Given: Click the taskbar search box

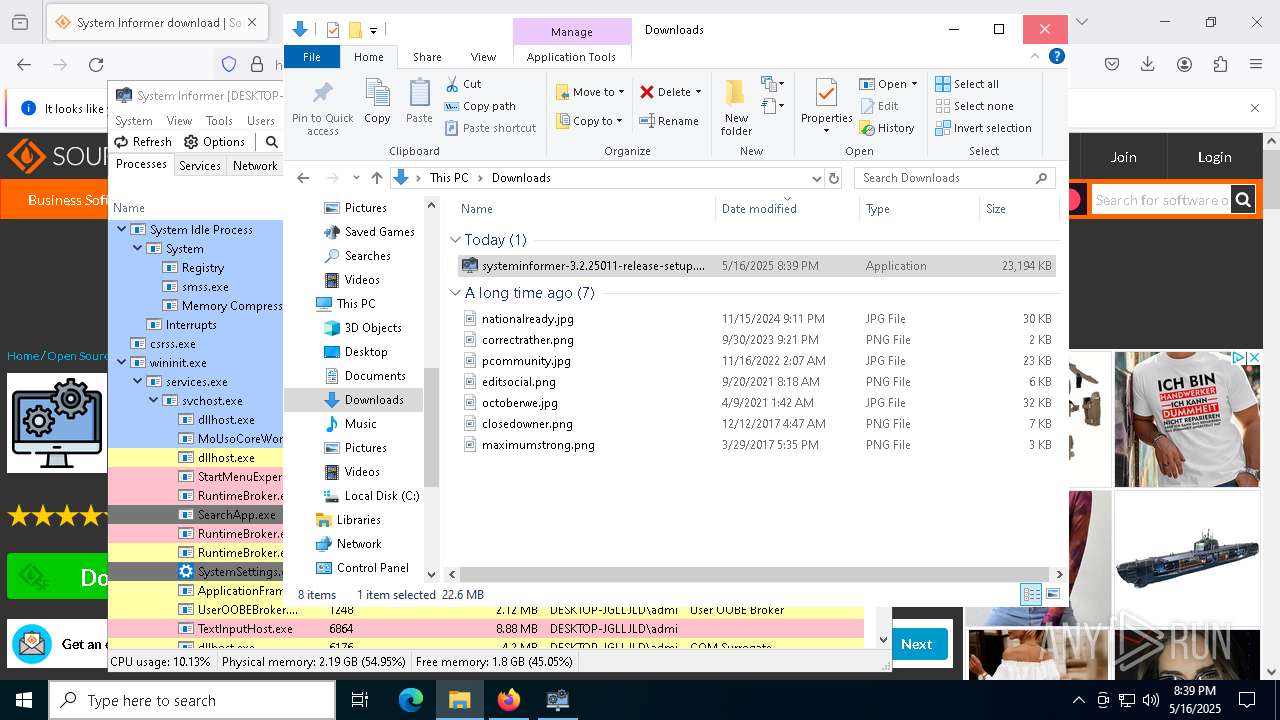Looking at the screenshot, I should click(192, 700).
